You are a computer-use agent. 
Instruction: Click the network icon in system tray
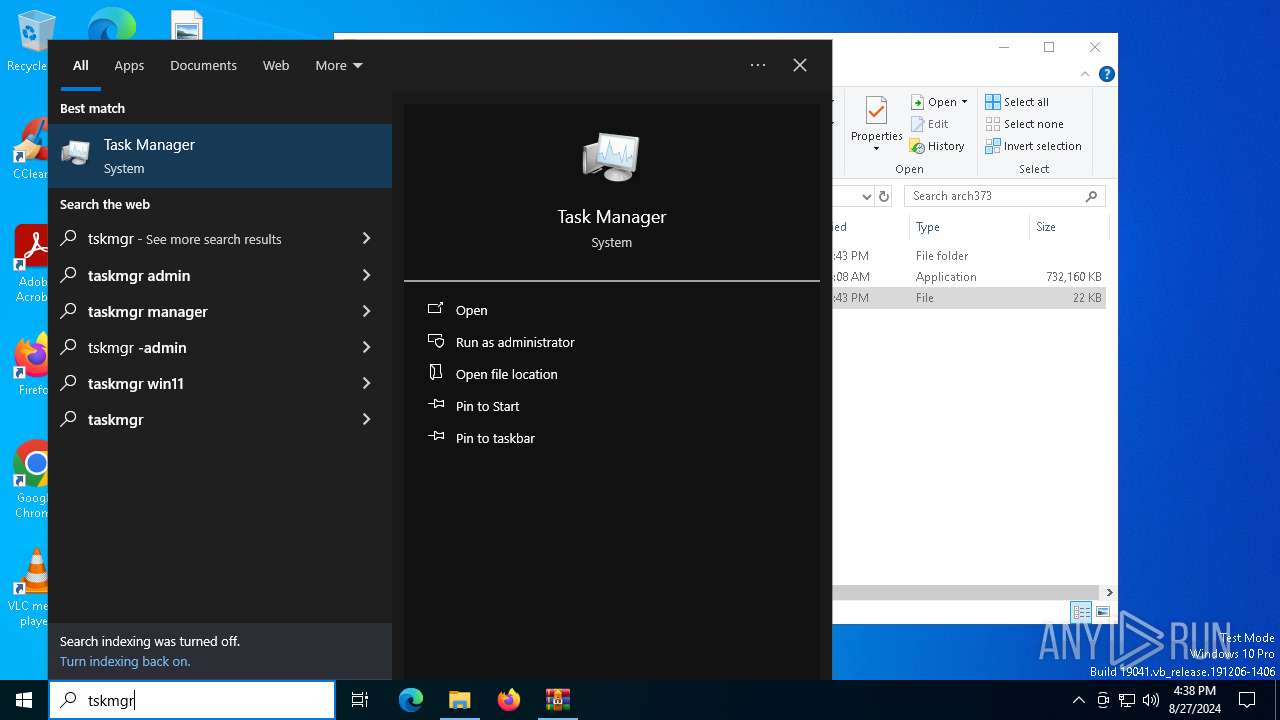pos(1127,700)
